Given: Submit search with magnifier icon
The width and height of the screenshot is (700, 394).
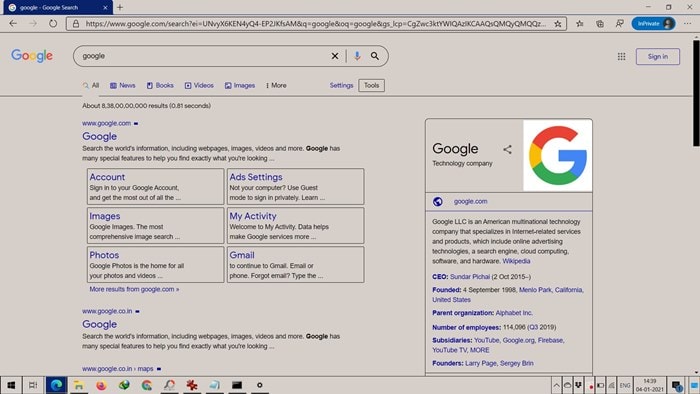Looking at the screenshot, I should 375,56.
